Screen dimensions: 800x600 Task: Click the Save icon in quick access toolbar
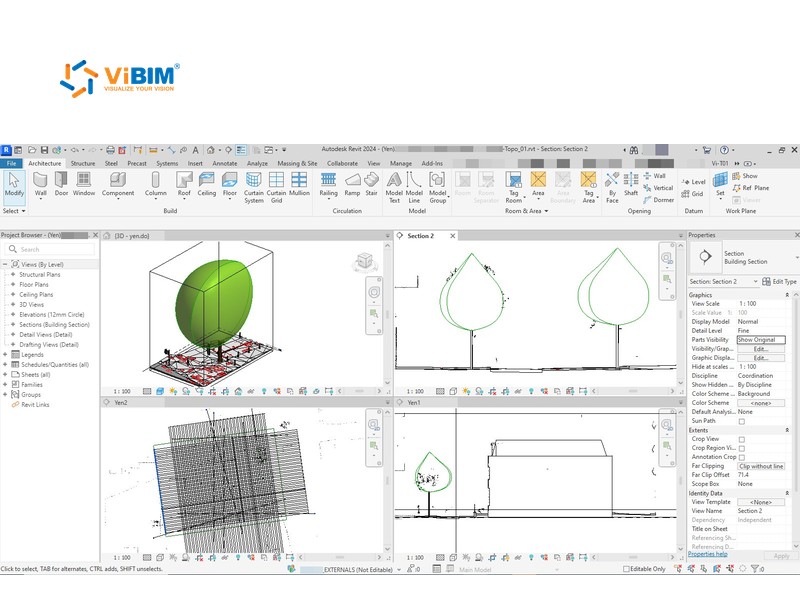coord(44,150)
